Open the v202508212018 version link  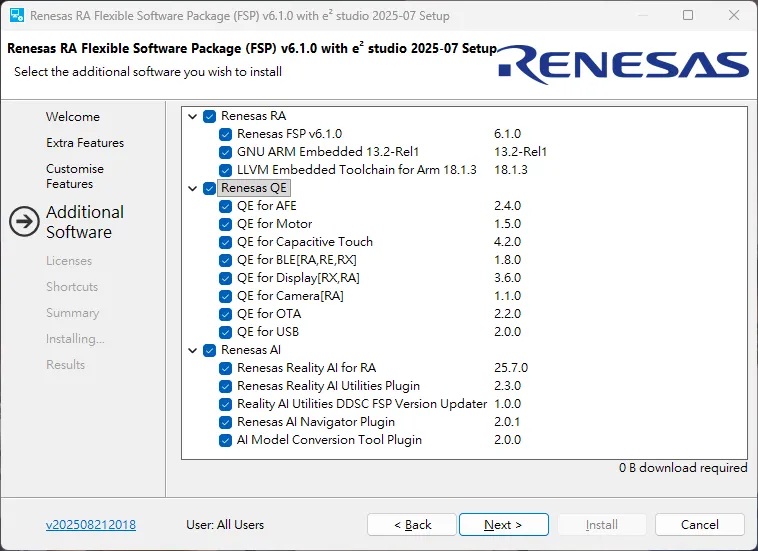click(91, 525)
